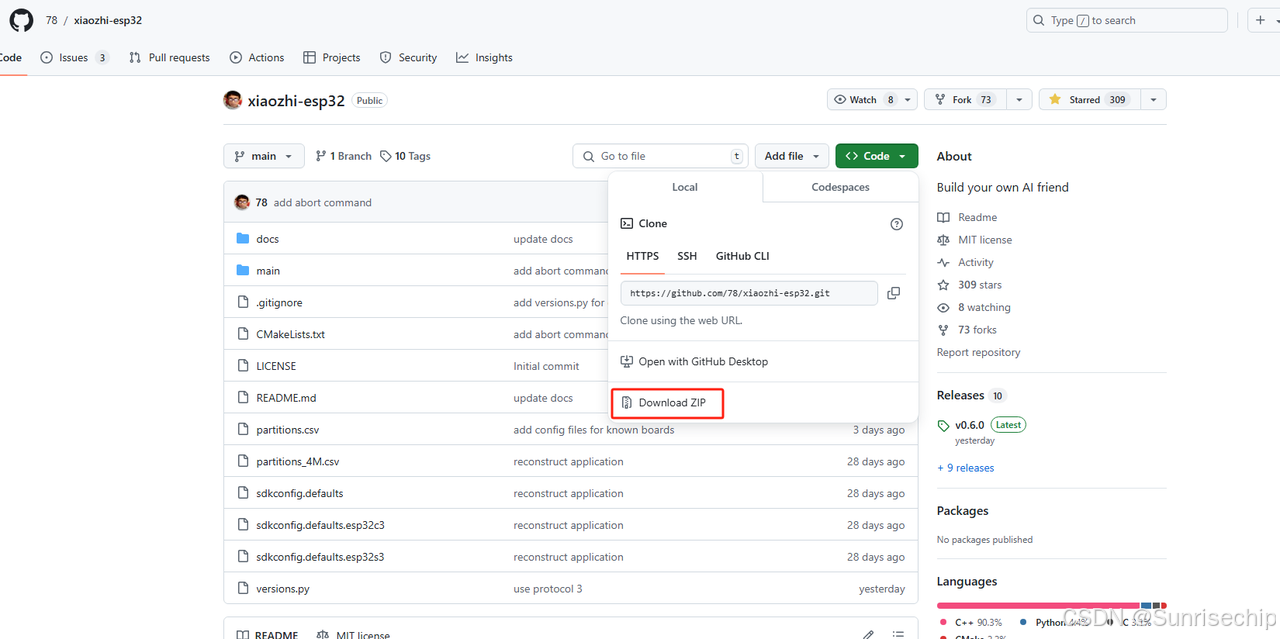The width and height of the screenshot is (1280, 639).
Task: Select the Local tab
Action: tap(685, 187)
